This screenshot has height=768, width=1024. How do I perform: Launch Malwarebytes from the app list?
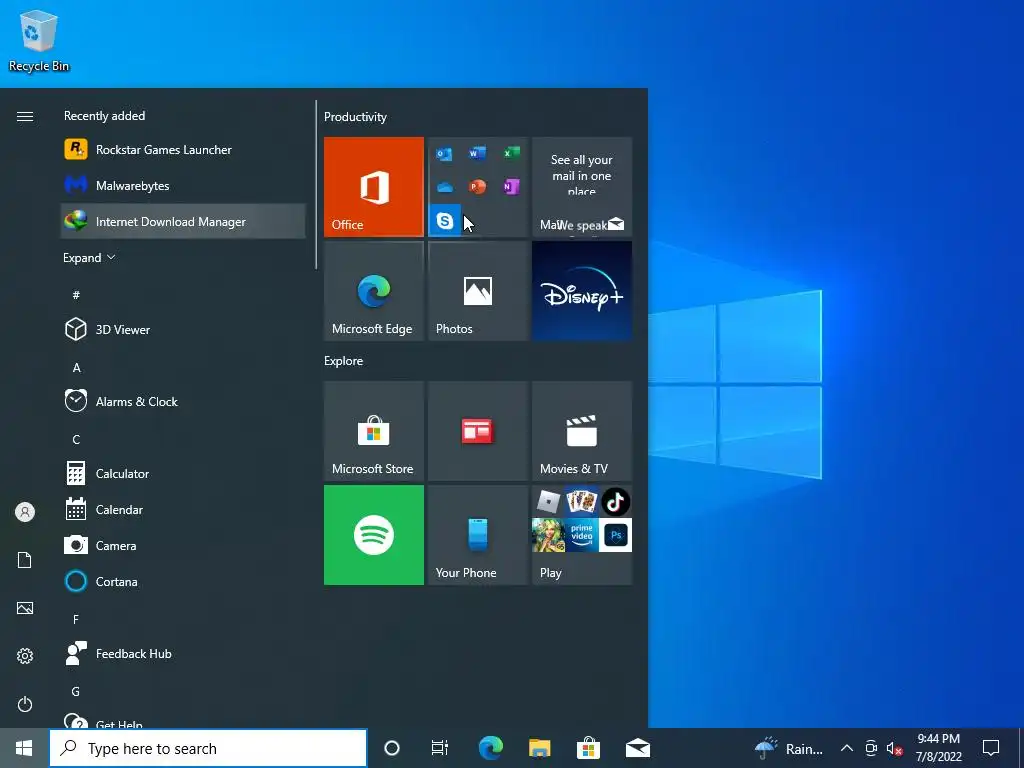click(183, 185)
